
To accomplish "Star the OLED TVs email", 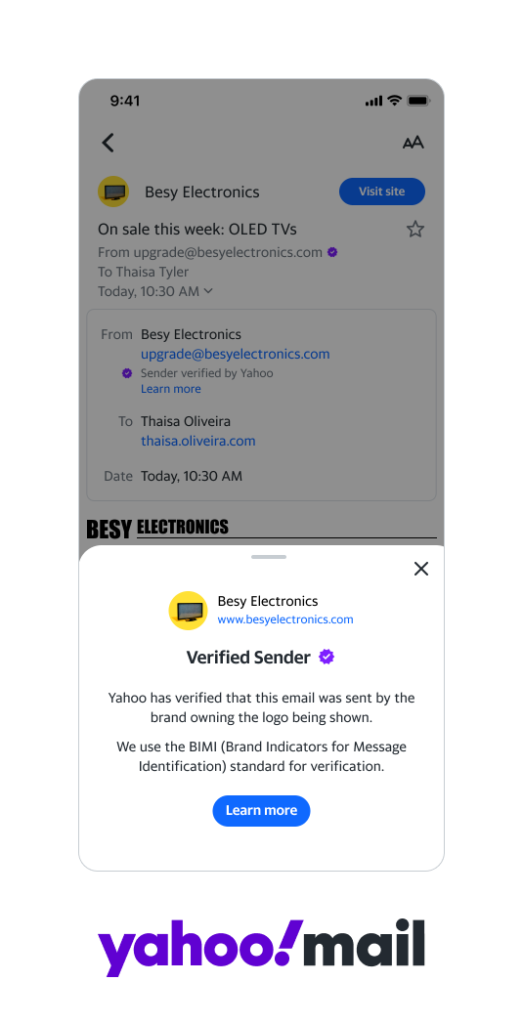I will 415,229.
